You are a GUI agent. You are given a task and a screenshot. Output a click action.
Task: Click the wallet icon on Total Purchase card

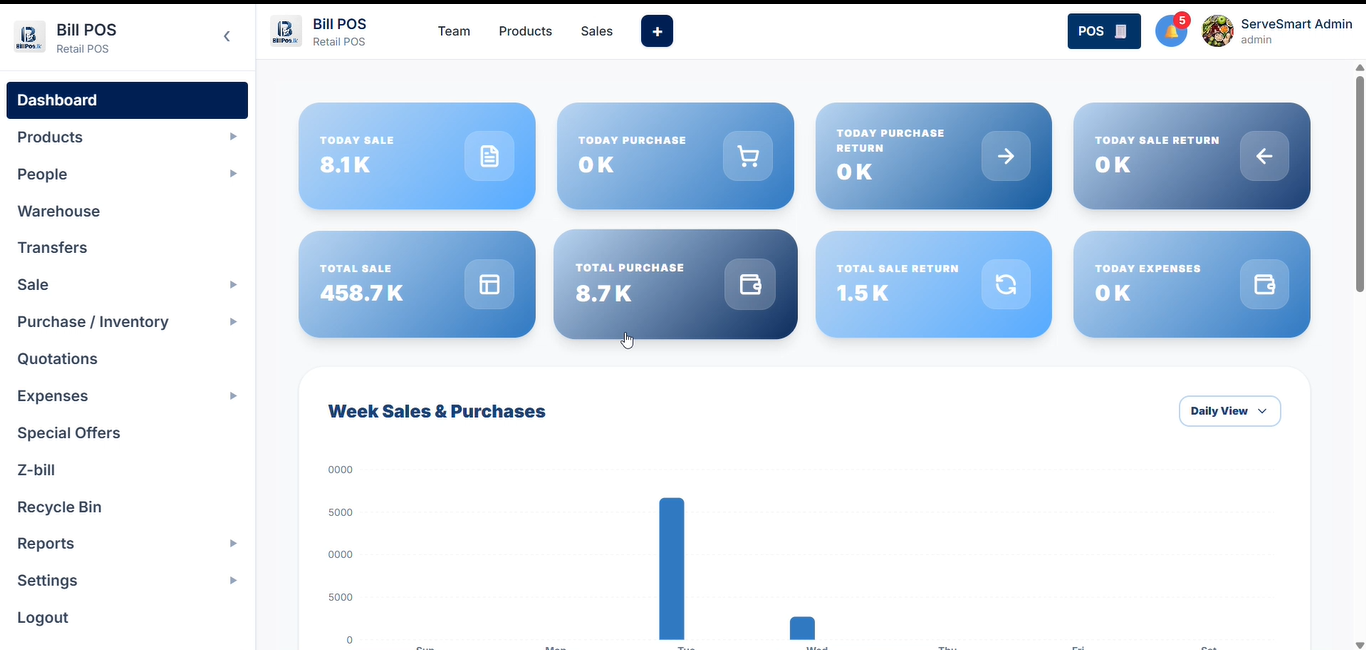(x=750, y=285)
